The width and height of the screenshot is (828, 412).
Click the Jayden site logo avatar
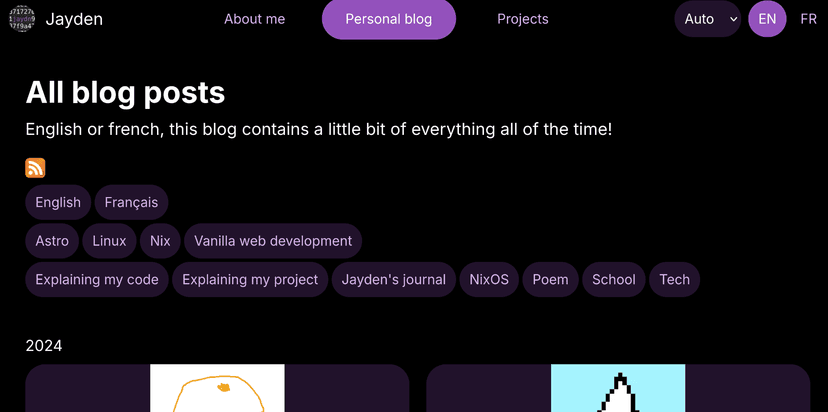pos(21,19)
